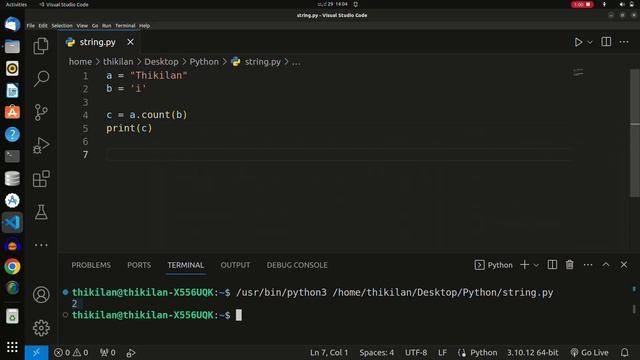Open the Terminal menu
640x360 pixels.
coord(125,26)
